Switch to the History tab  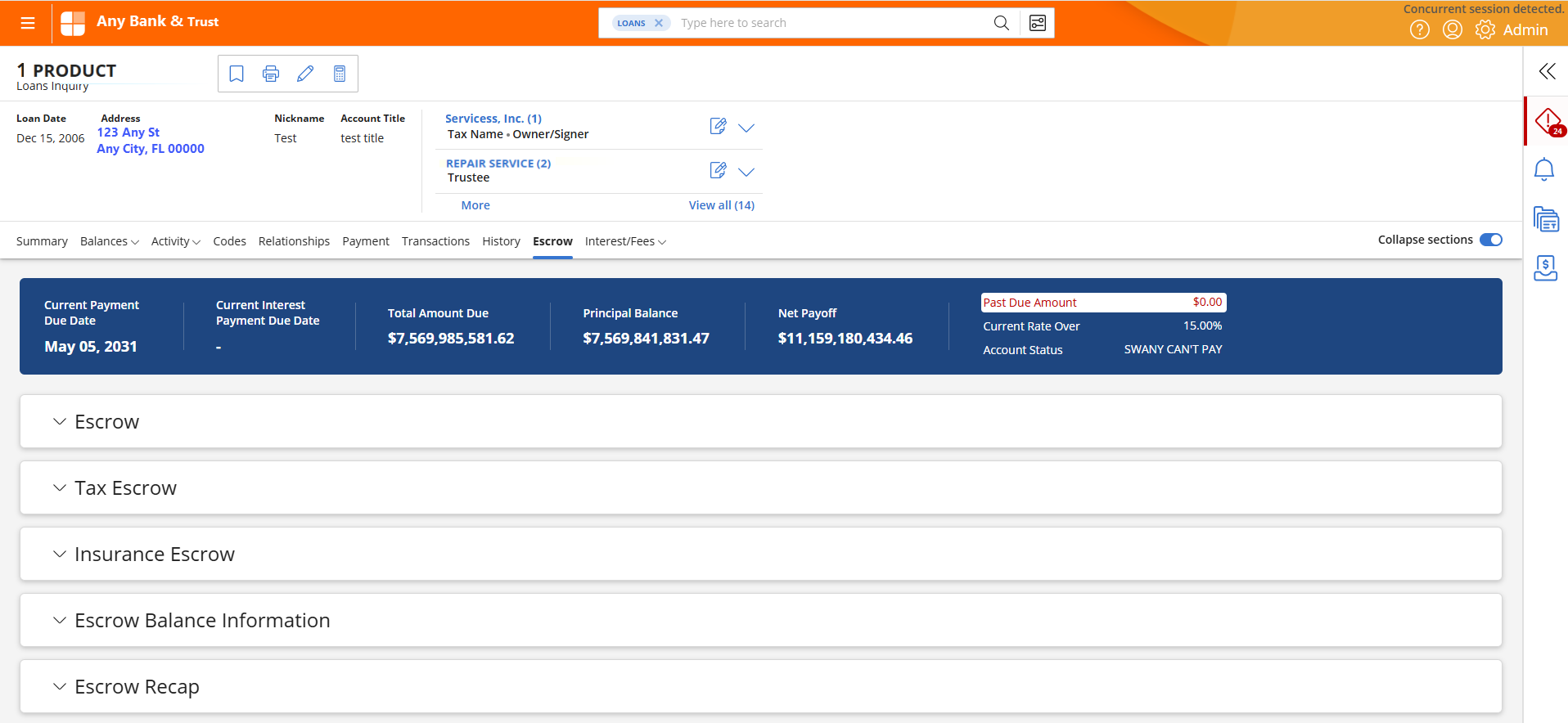point(501,241)
